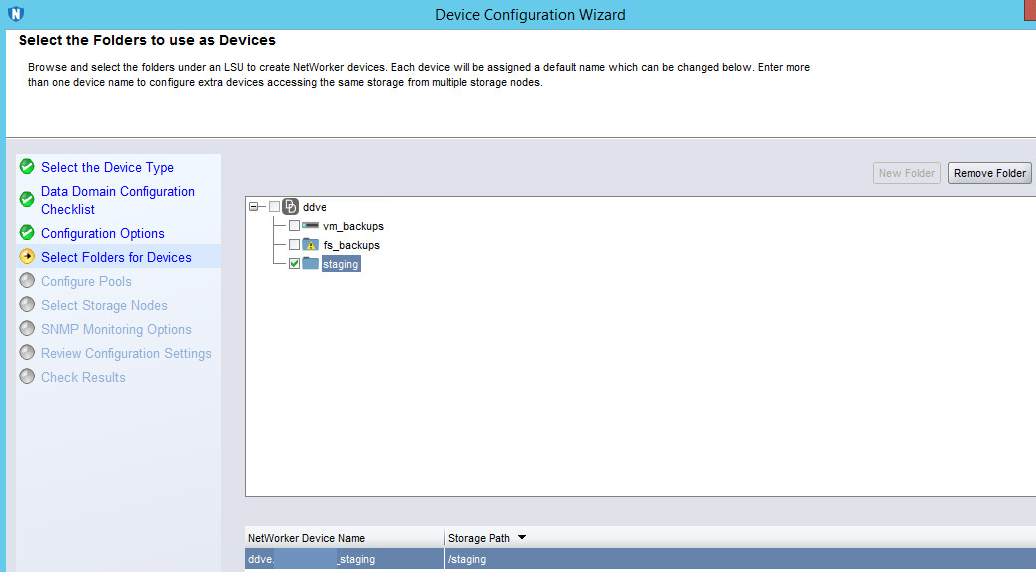
Task: Click the Review Configuration Settings step
Action: coord(126,353)
